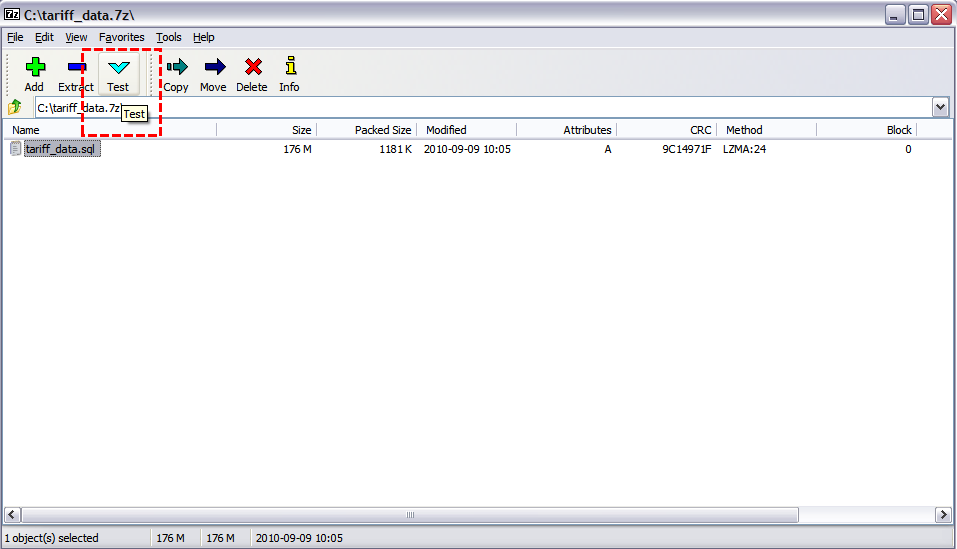This screenshot has width=957, height=549.
Task: Expand the address path dropdown
Action: (x=940, y=107)
